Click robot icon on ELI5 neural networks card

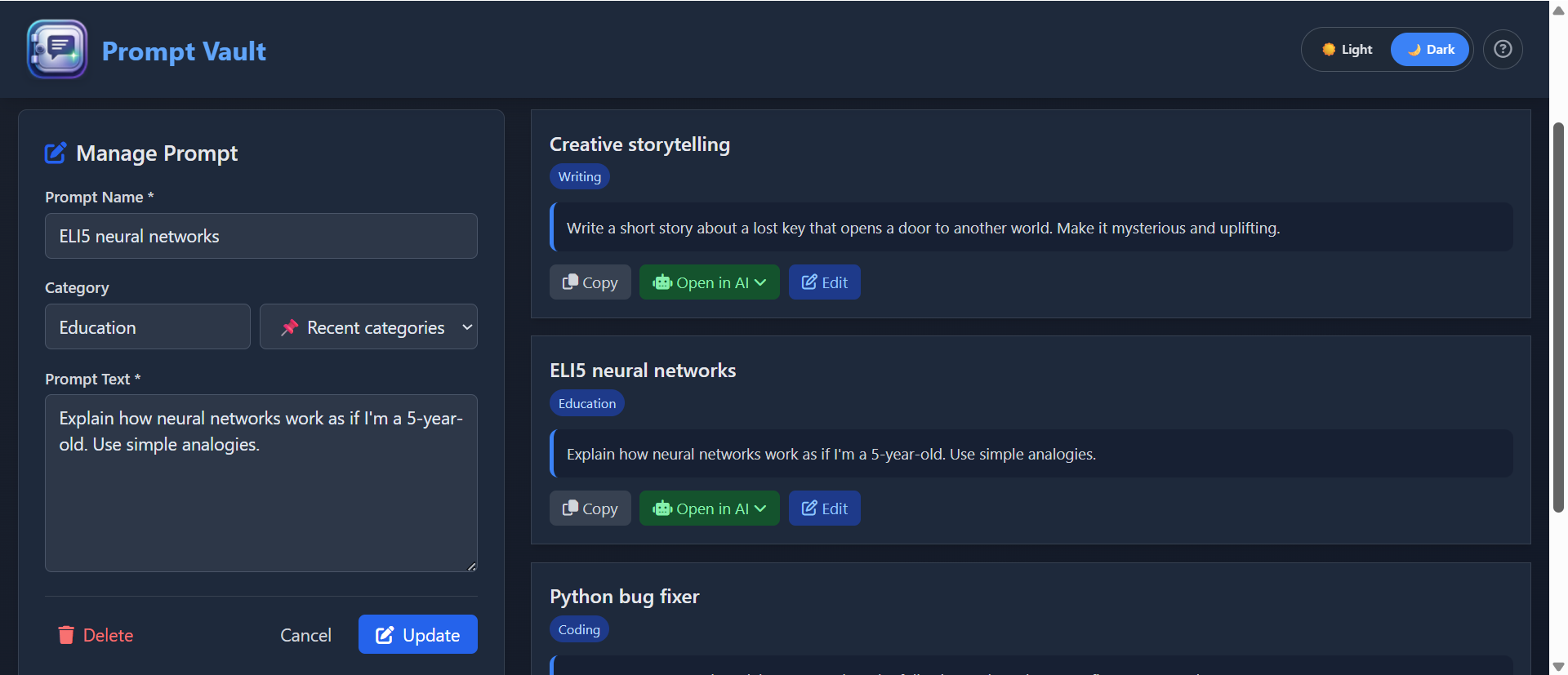[662, 508]
